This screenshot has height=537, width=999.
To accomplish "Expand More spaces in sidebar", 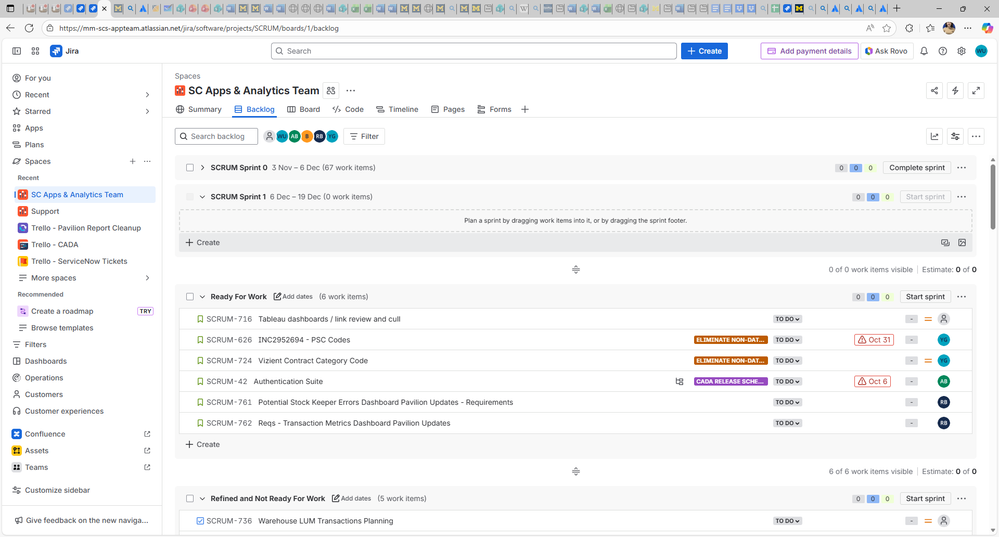I will 147,278.
